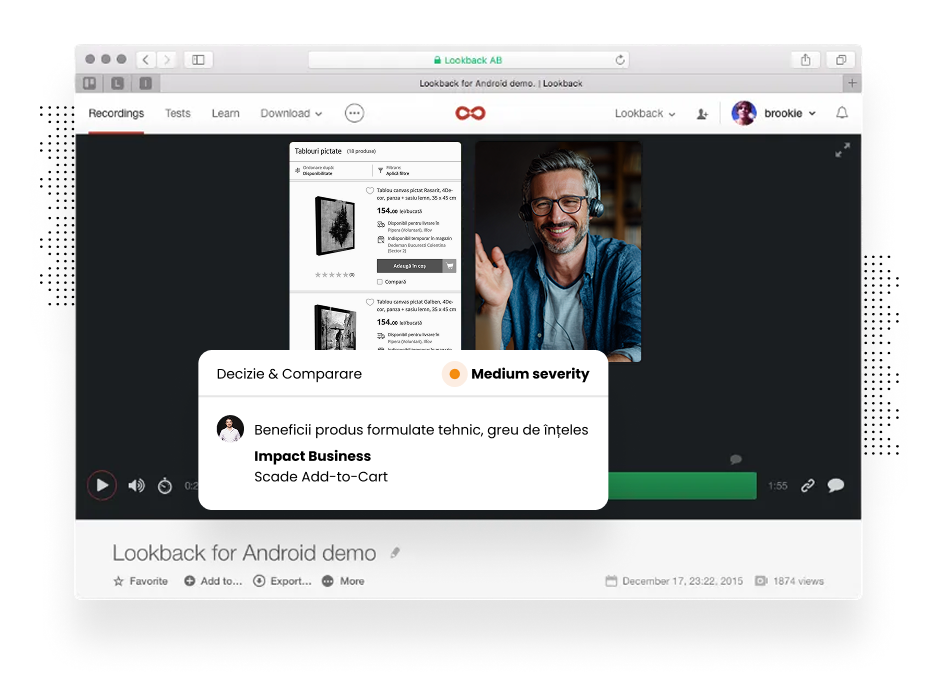Click the 1874 views counter
This screenshot has height=680, width=939.
789,581
